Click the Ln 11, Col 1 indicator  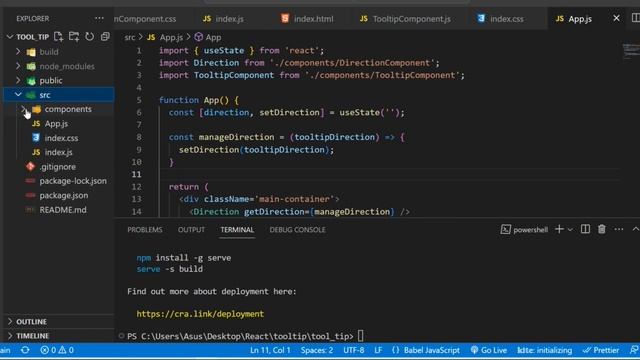[270, 350]
